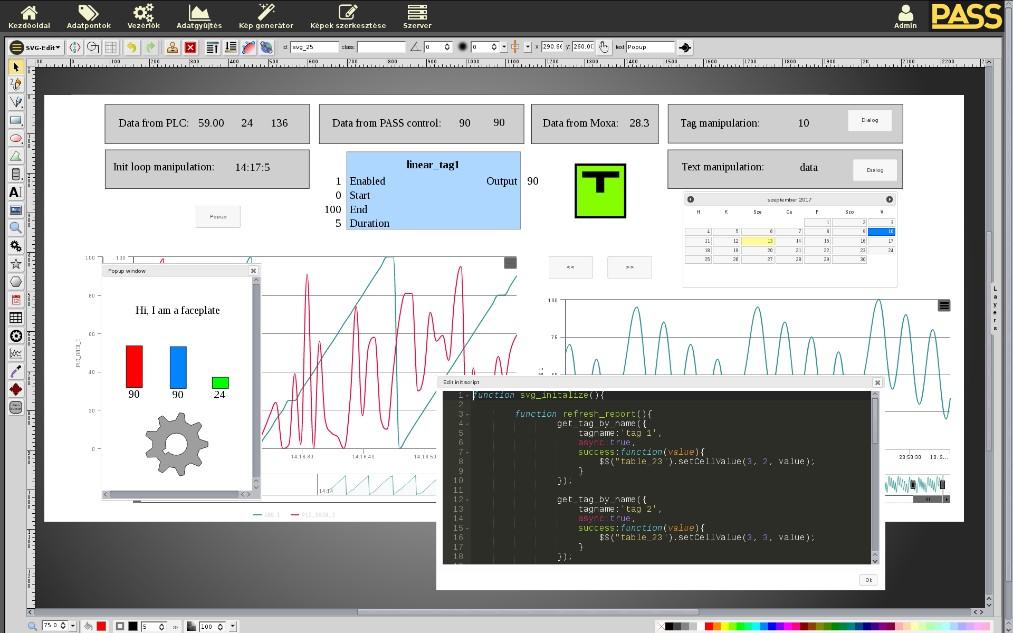Open the right chart hamburger menu

pos(944,306)
